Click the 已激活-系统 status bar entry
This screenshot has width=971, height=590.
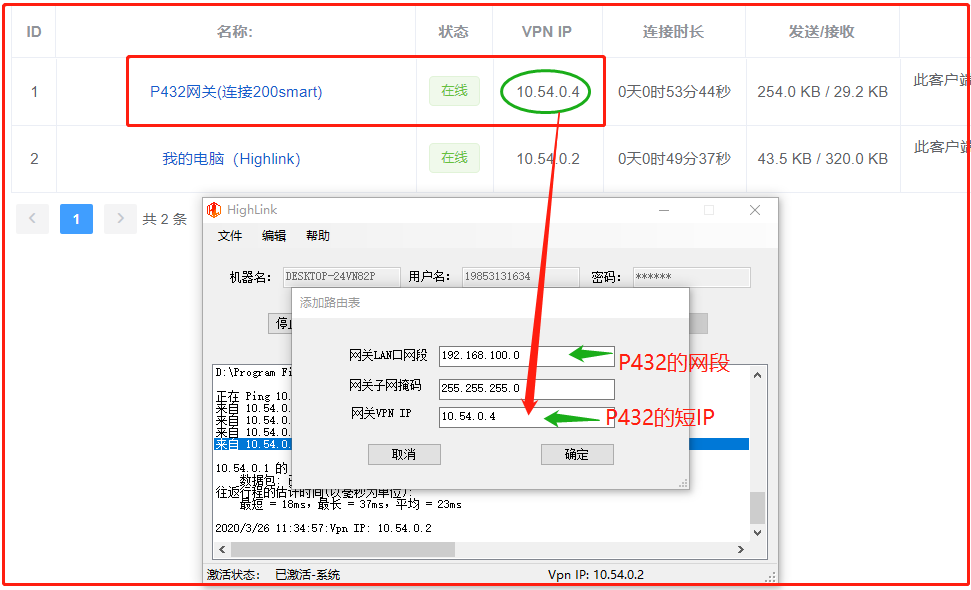(308, 575)
